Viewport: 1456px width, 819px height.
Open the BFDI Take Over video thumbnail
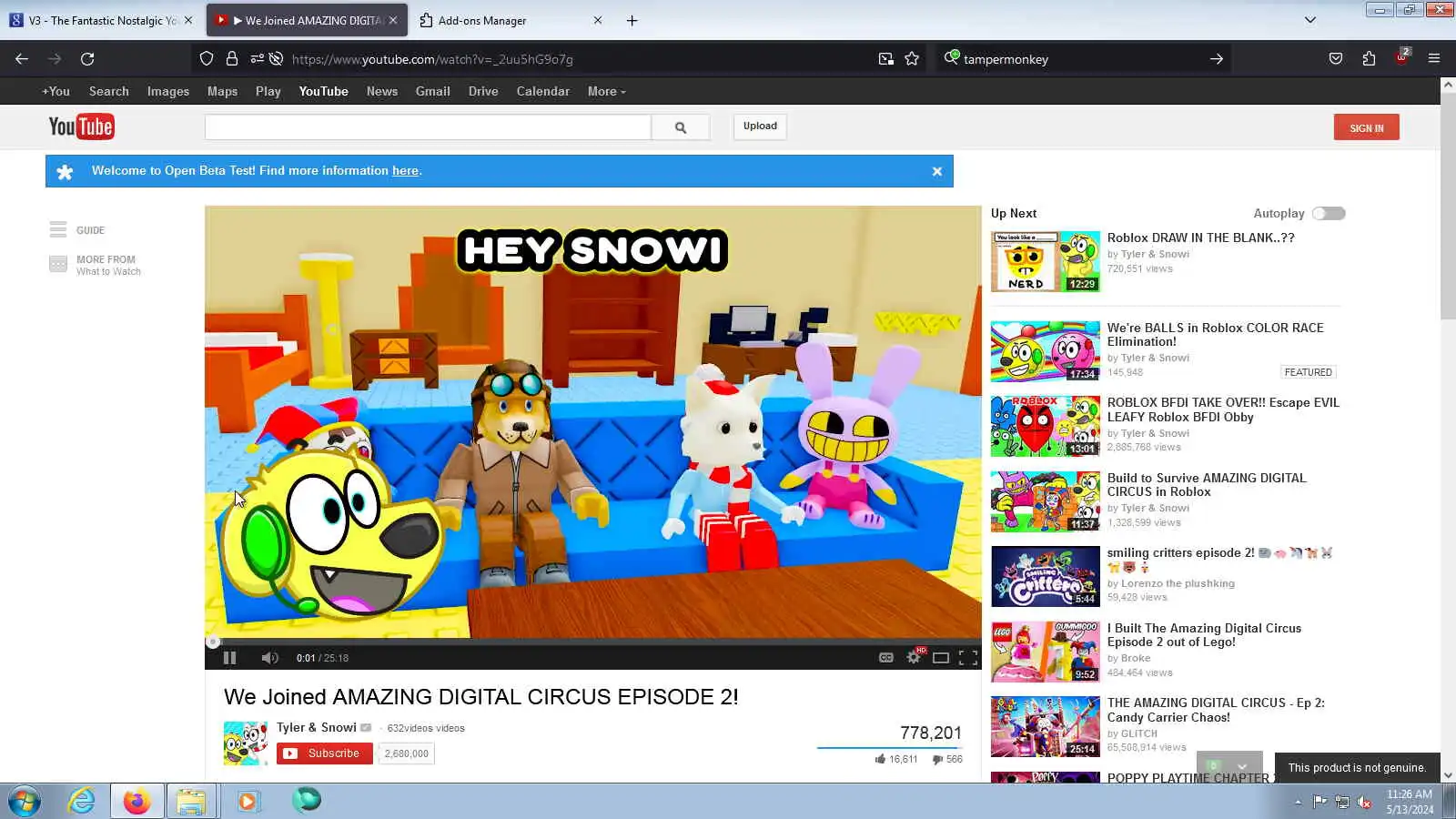(1046, 426)
